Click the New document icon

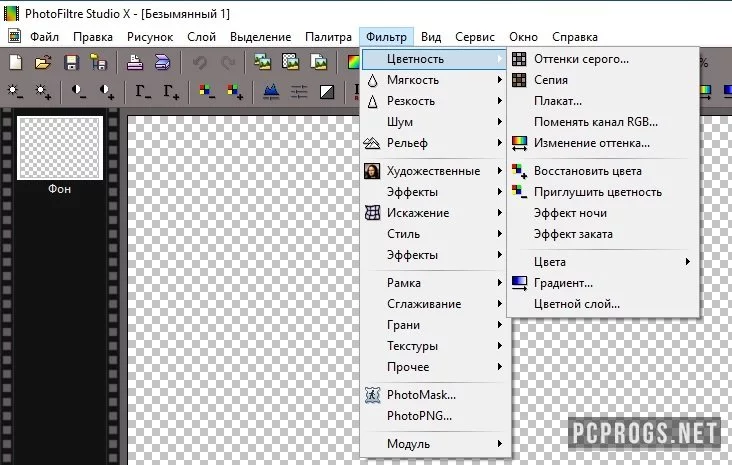click(16, 62)
